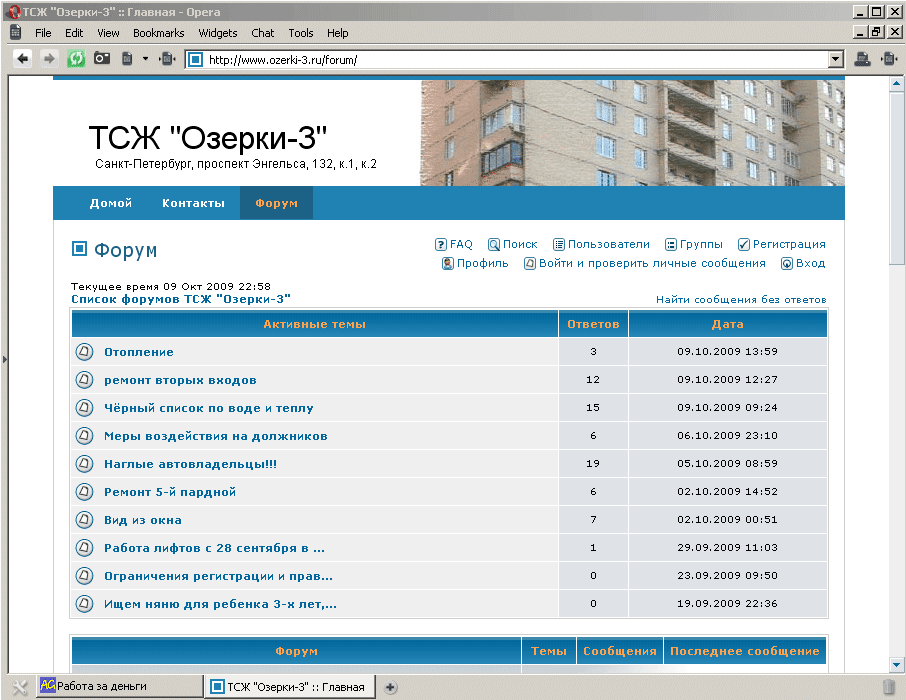Click the topic icon beside Ищем няню

pyautogui.click(x=84, y=603)
